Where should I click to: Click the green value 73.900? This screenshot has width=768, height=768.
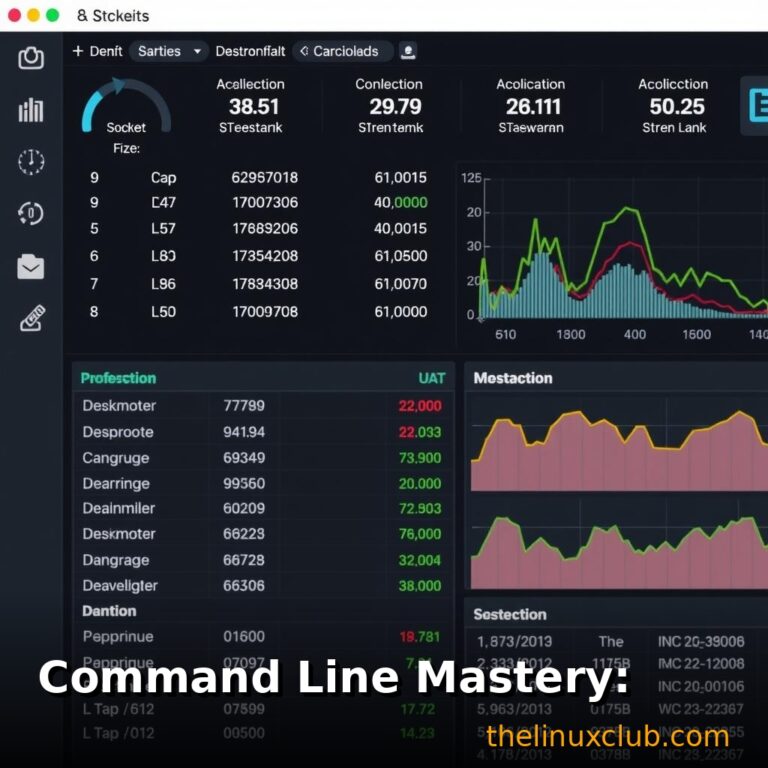(420, 458)
